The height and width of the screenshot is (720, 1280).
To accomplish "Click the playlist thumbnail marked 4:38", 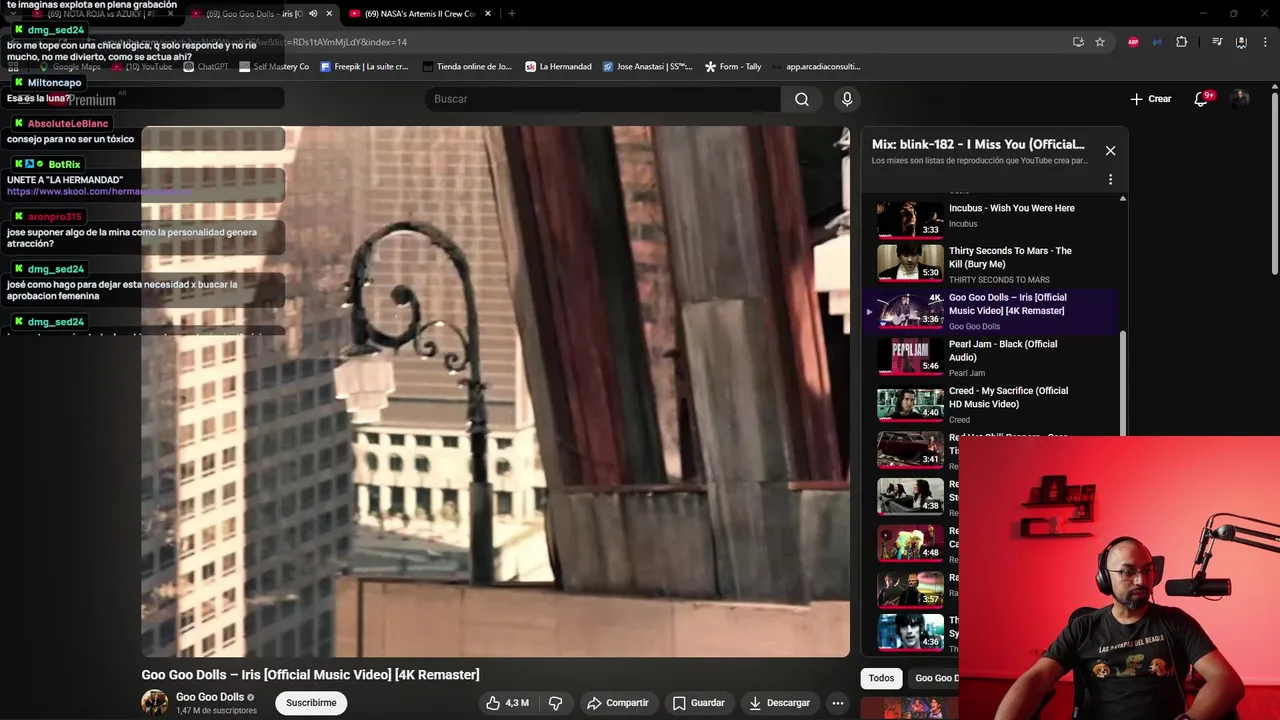I will (910, 497).
